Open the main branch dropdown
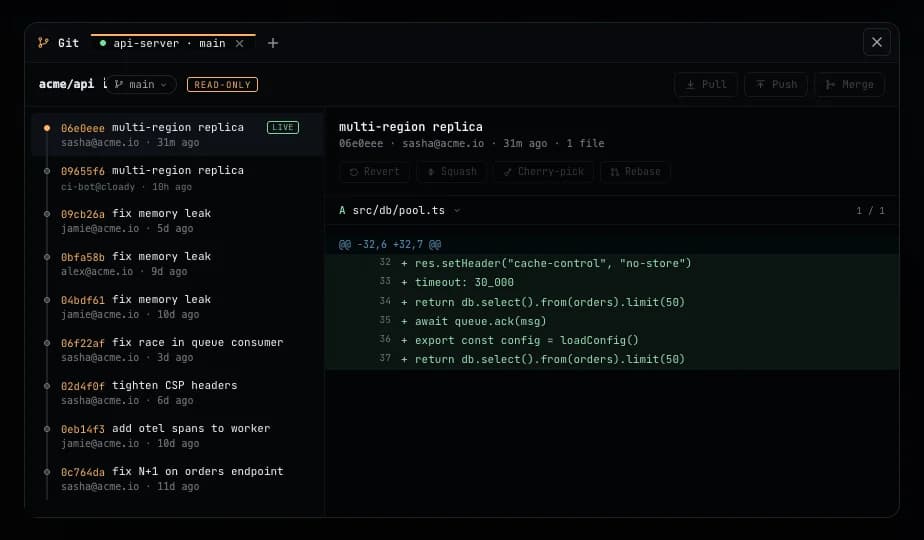The height and width of the screenshot is (540, 924). click(x=141, y=84)
